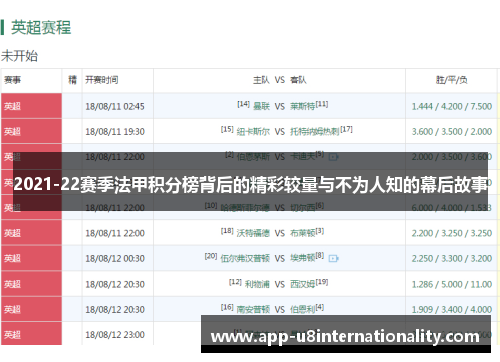Click the 英超 cell in the 利物浦 row

pyautogui.click(x=31, y=284)
